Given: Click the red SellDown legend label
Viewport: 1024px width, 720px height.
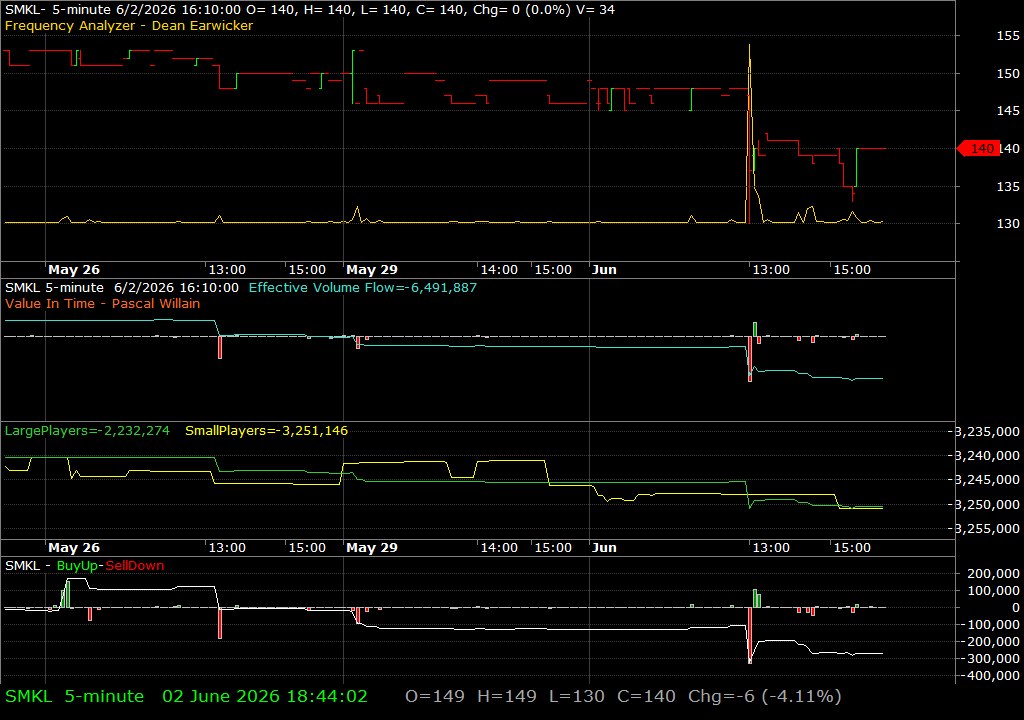Looking at the screenshot, I should pyautogui.click(x=135, y=565).
